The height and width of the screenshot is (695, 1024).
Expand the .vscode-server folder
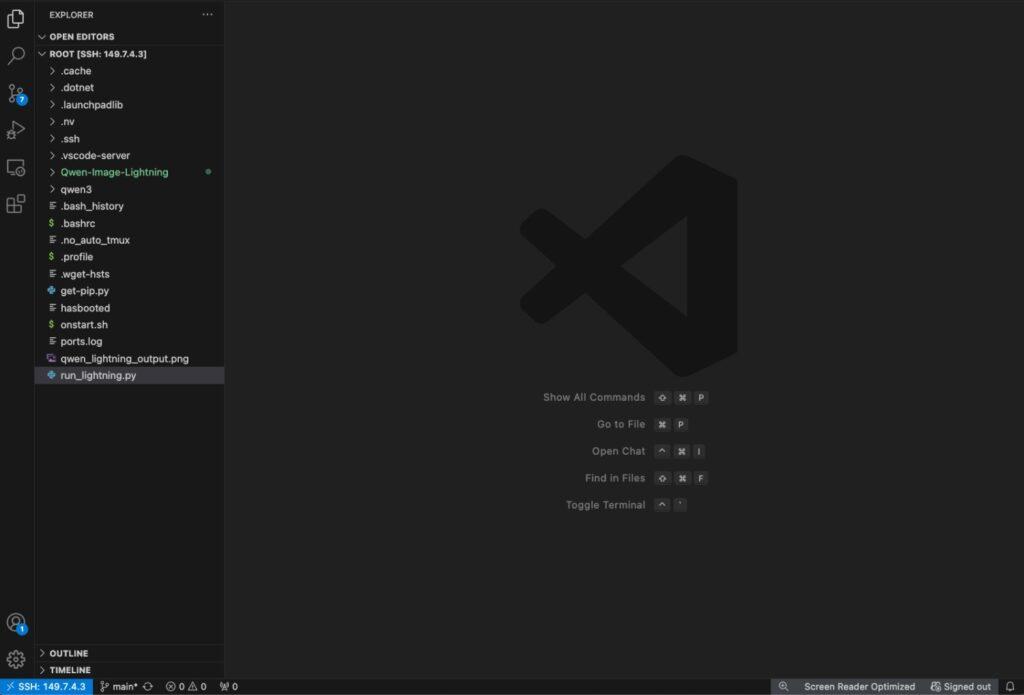[x=129, y=155]
